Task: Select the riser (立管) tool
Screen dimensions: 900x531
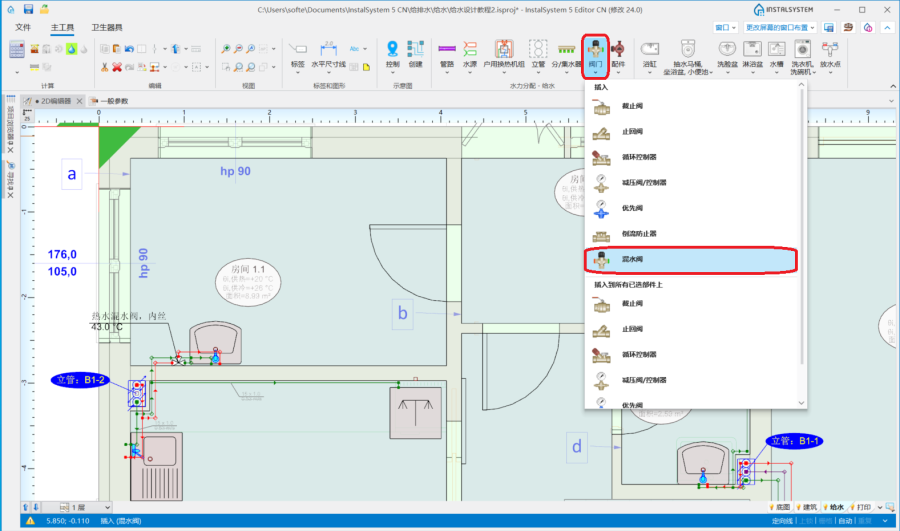Action: click(538, 55)
